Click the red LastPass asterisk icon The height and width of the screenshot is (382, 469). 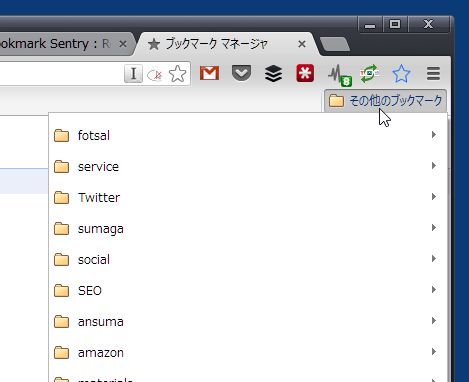coord(305,73)
